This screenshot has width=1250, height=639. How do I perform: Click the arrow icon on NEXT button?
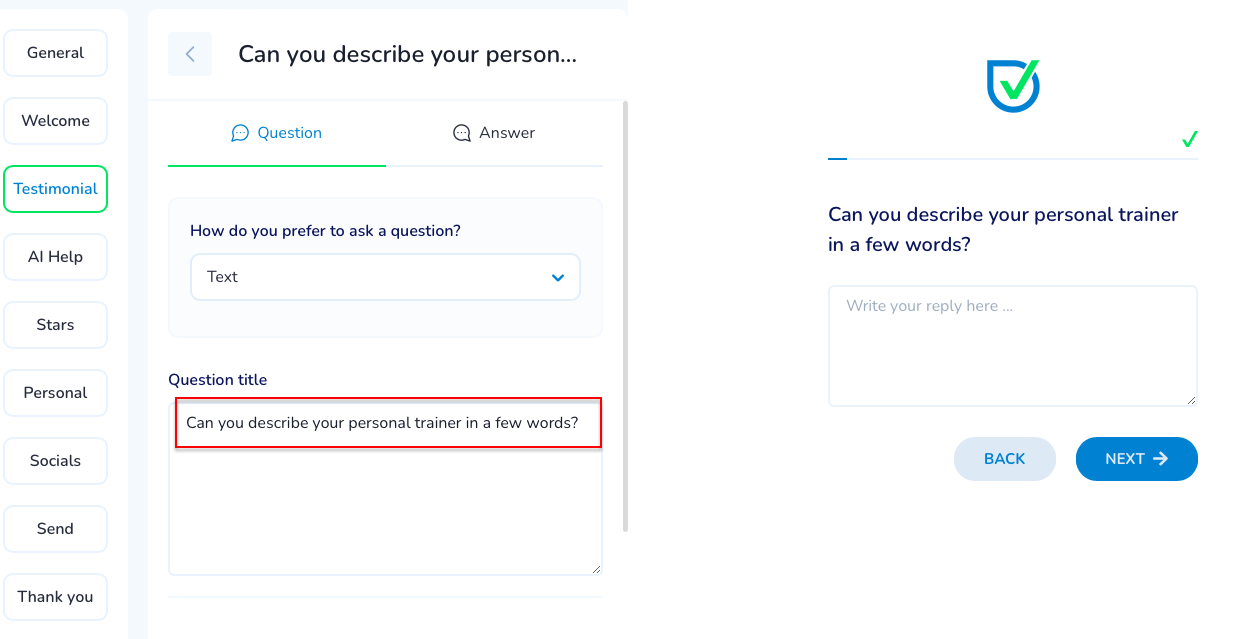tap(1161, 459)
